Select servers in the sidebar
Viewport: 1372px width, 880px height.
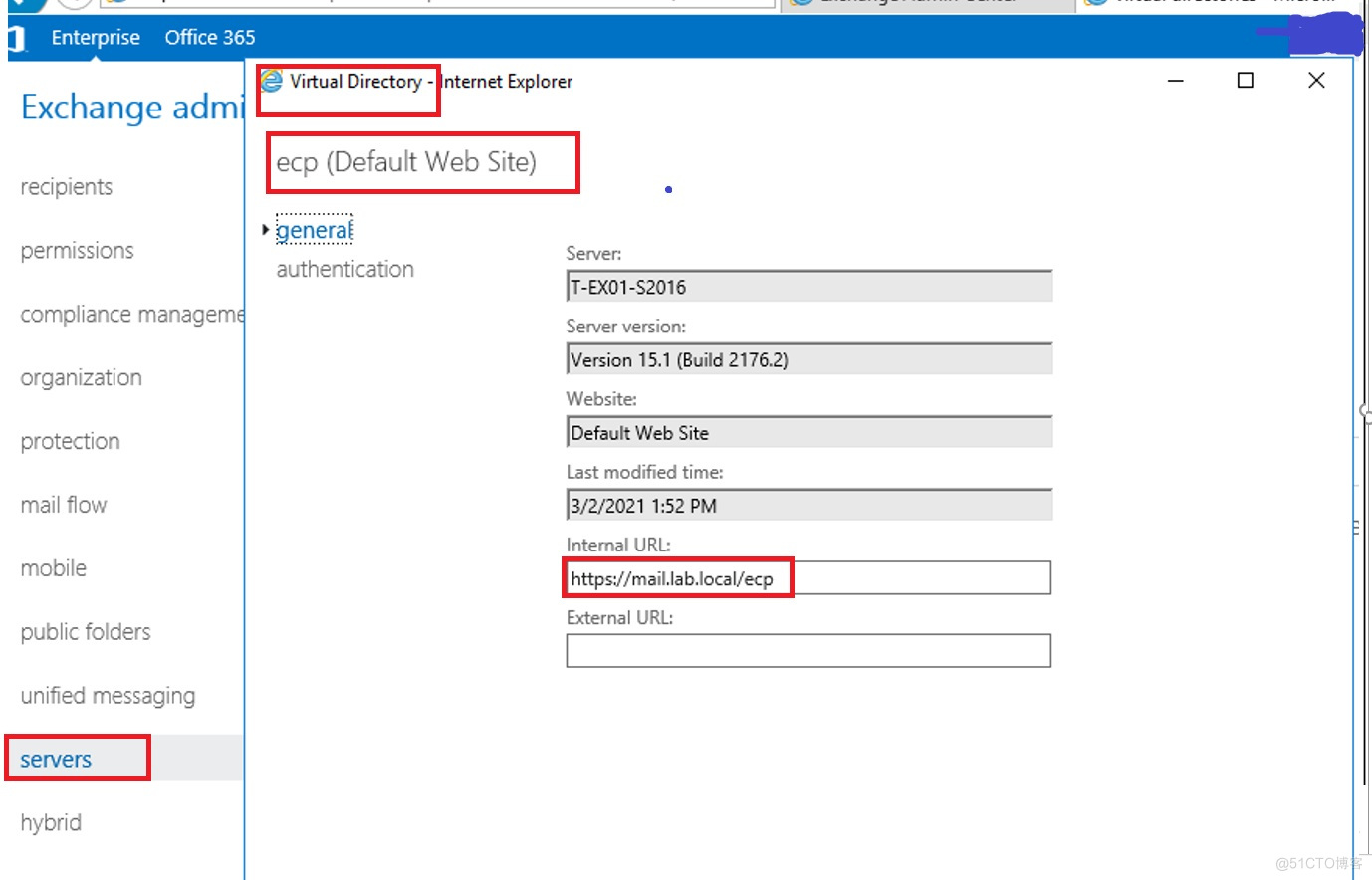[x=56, y=760]
